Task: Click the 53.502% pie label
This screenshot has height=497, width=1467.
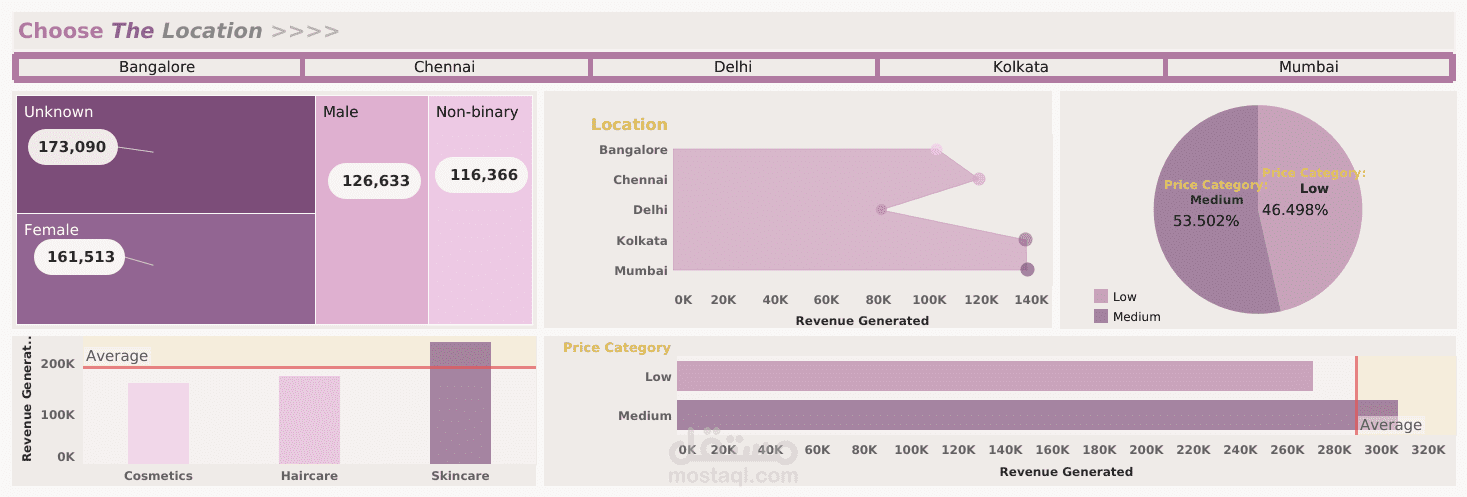Action: (1206, 220)
